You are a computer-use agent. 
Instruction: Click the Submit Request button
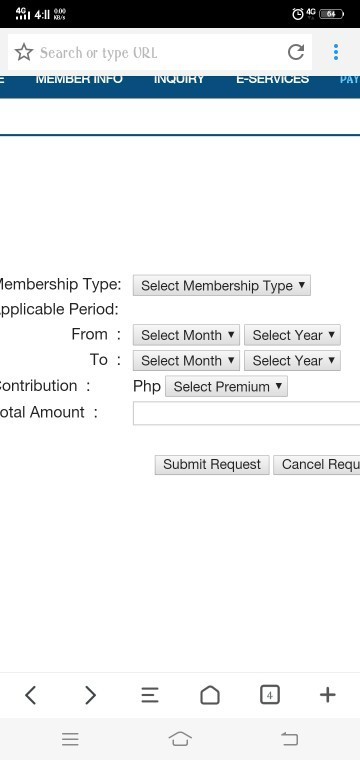coord(212,464)
